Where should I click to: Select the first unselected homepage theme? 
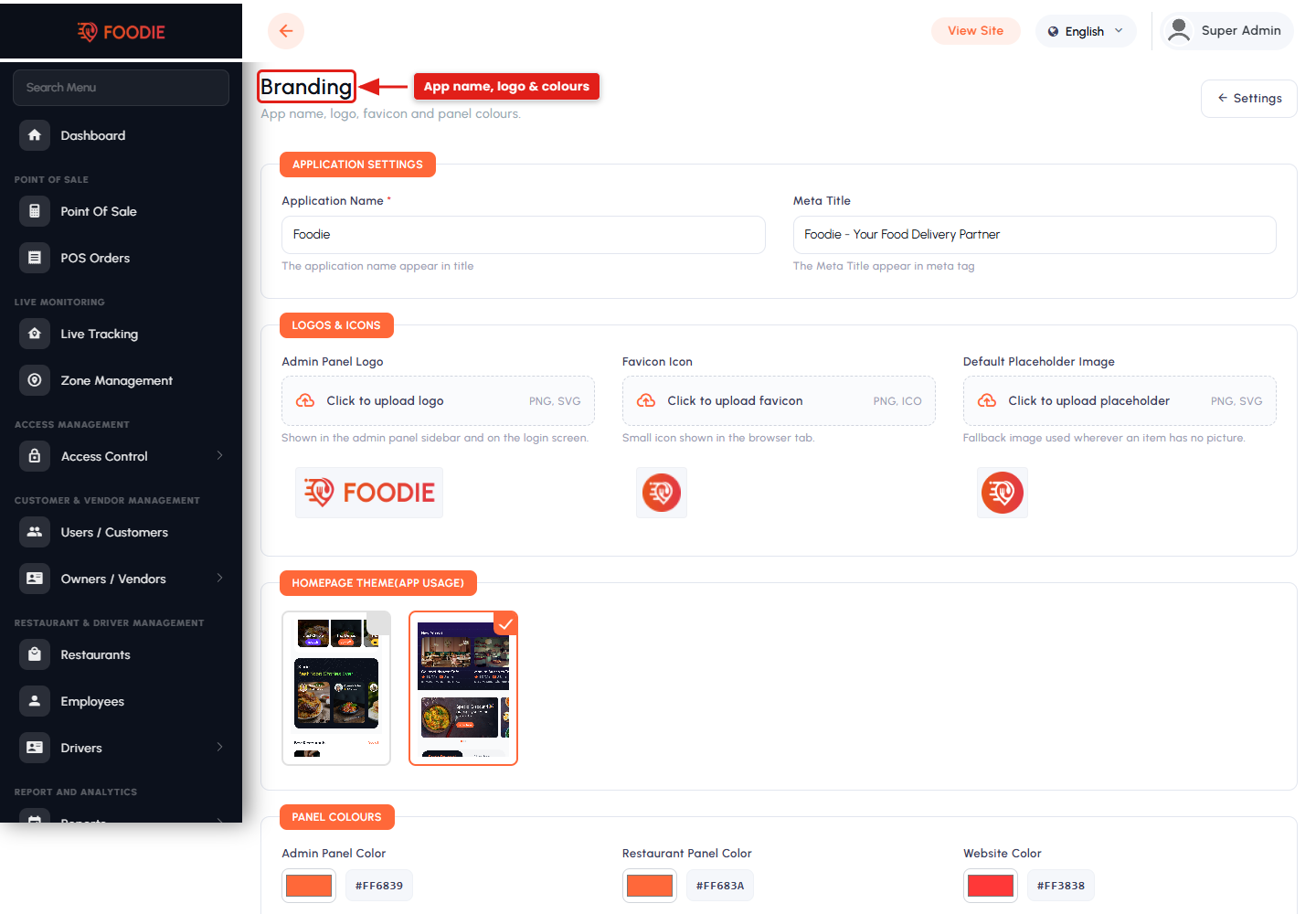(x=336, y=687)
